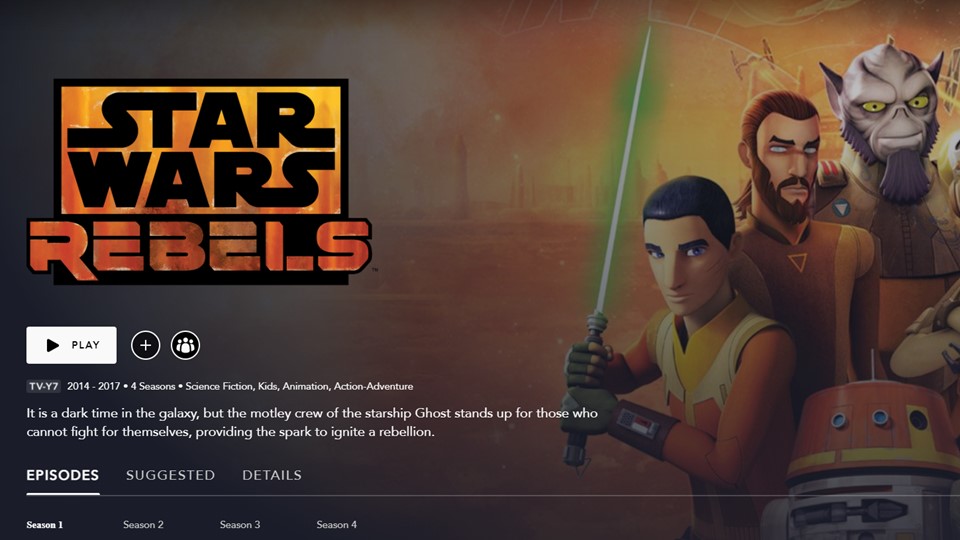Show Season 3 episodes
960x540 pixels.
pyautogui.click(x=240, y=525)
